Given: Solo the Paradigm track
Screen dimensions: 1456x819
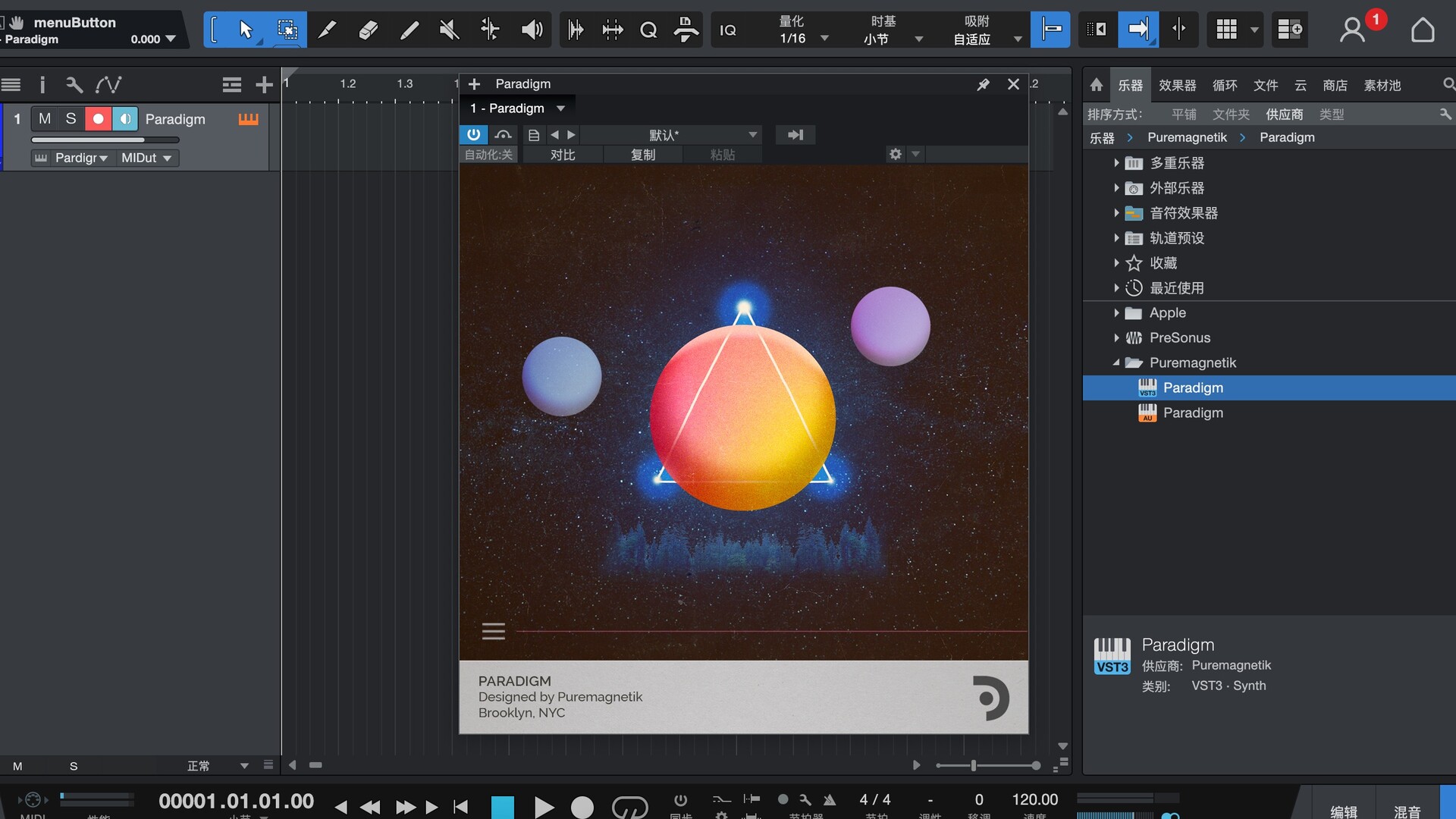Looking at the screenshot, I should click(71, 119).
